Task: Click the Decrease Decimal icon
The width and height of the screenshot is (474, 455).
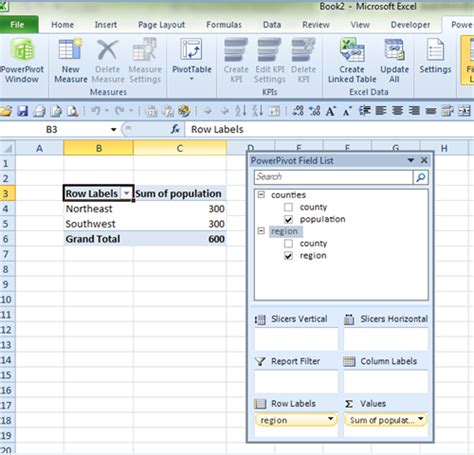Action: click(314, 111)
